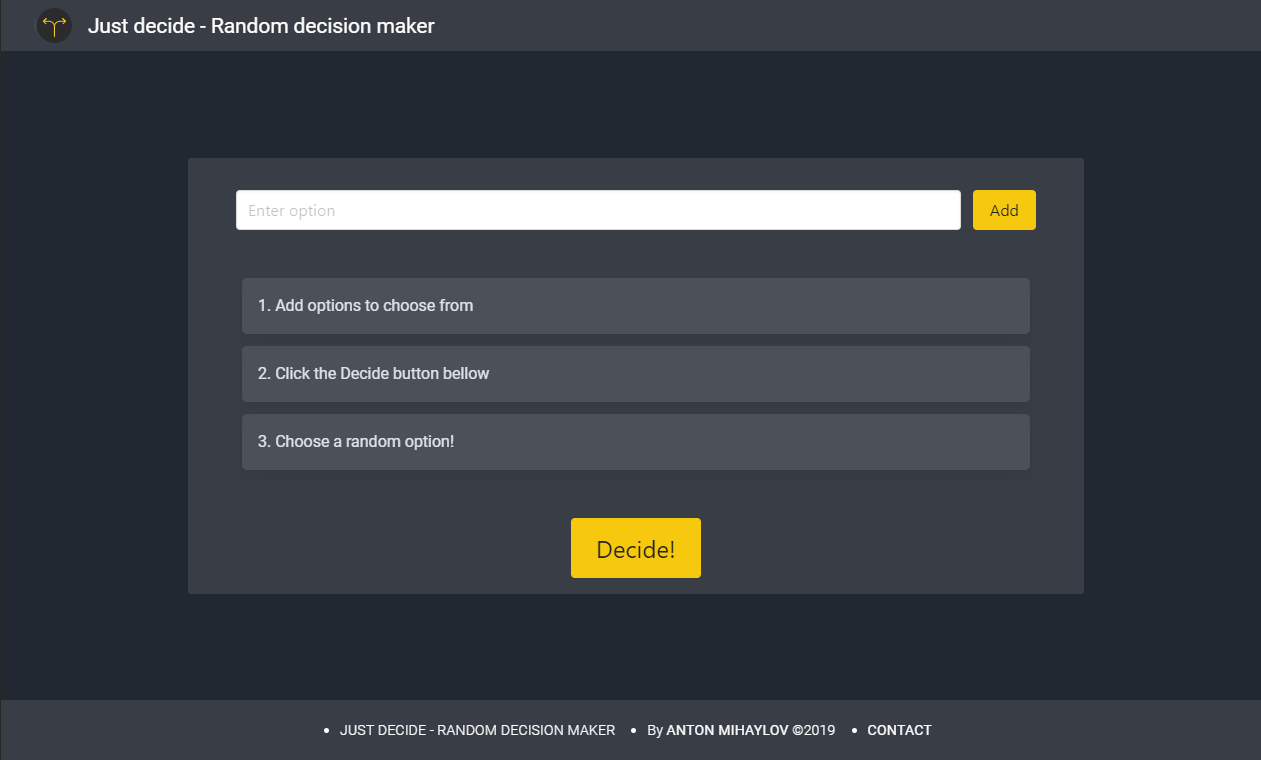Click the 'Add' button next to the input
1261x760 pixels.
[1003, 210]
